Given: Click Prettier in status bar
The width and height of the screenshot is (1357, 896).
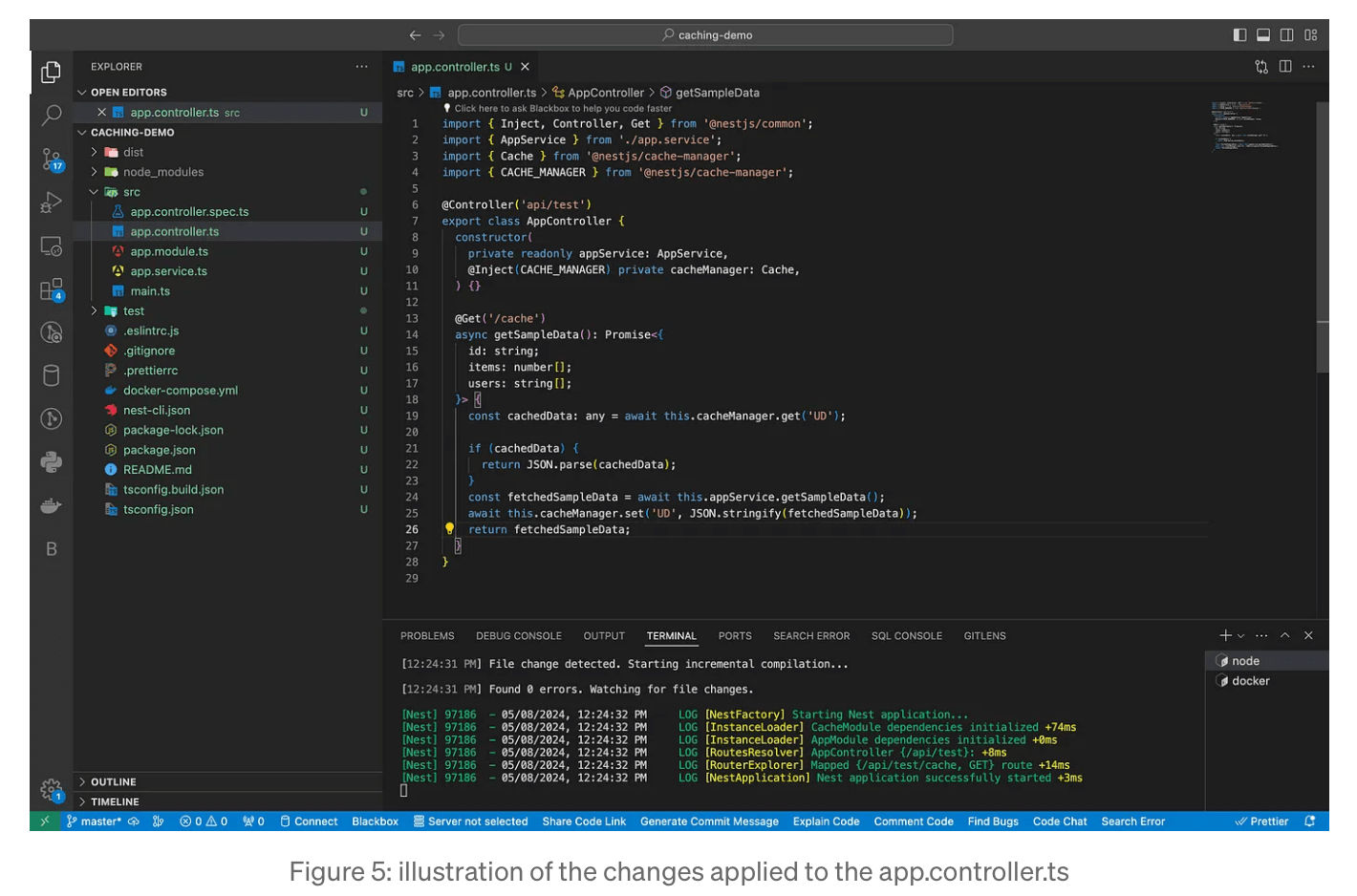Looking at the screenshot, I should click(x=1261, y=821).
